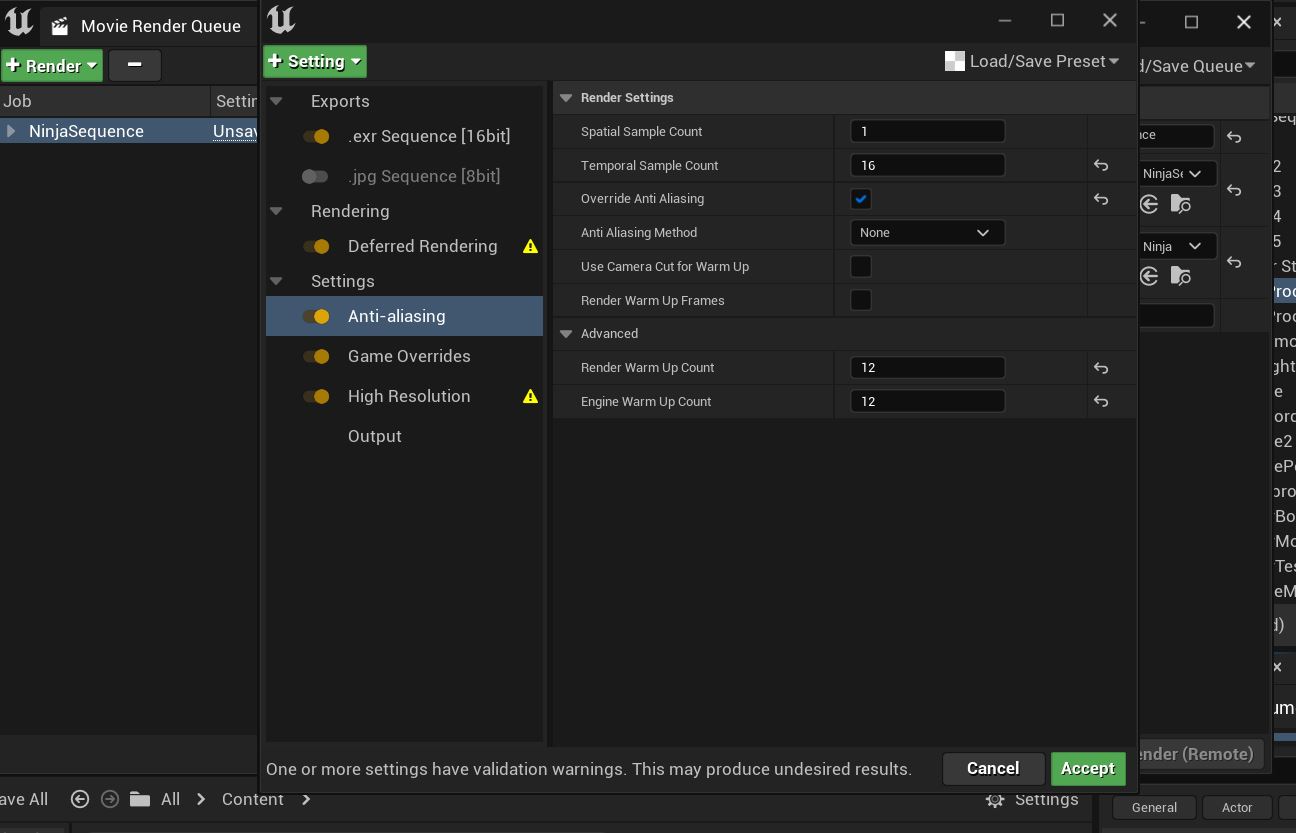1296x833 pixels.
Task: Uncheck Override Anti Aliasing checkbox
Action: [860, 199]
